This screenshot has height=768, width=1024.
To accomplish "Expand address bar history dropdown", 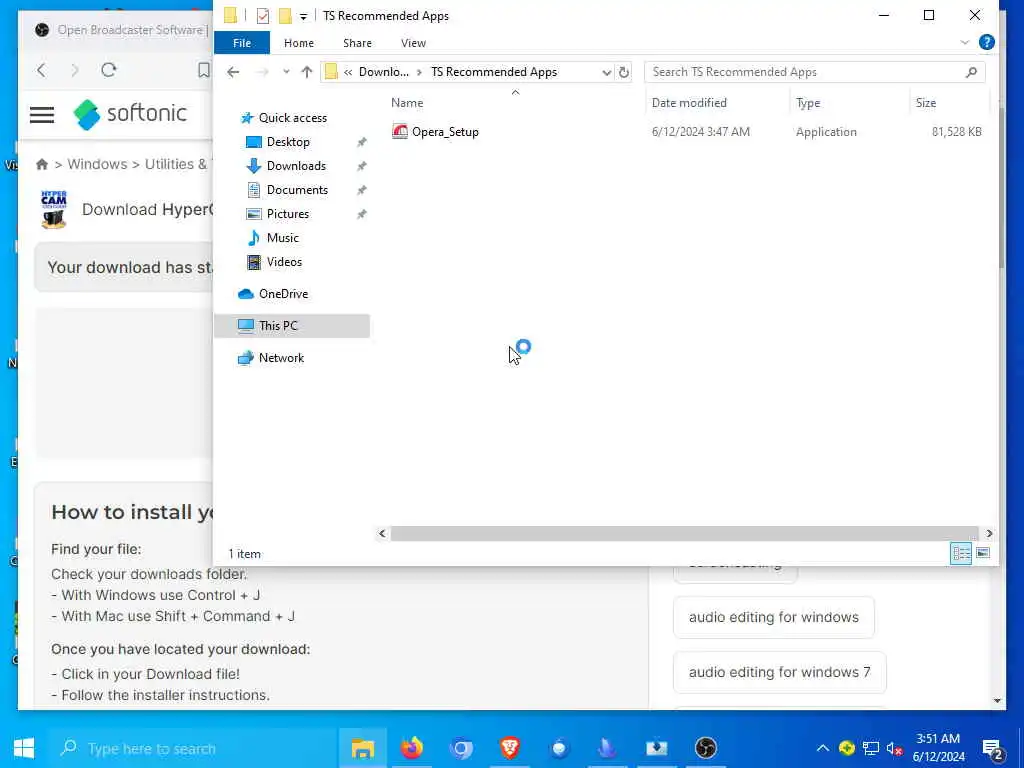I will coord(606,72).
